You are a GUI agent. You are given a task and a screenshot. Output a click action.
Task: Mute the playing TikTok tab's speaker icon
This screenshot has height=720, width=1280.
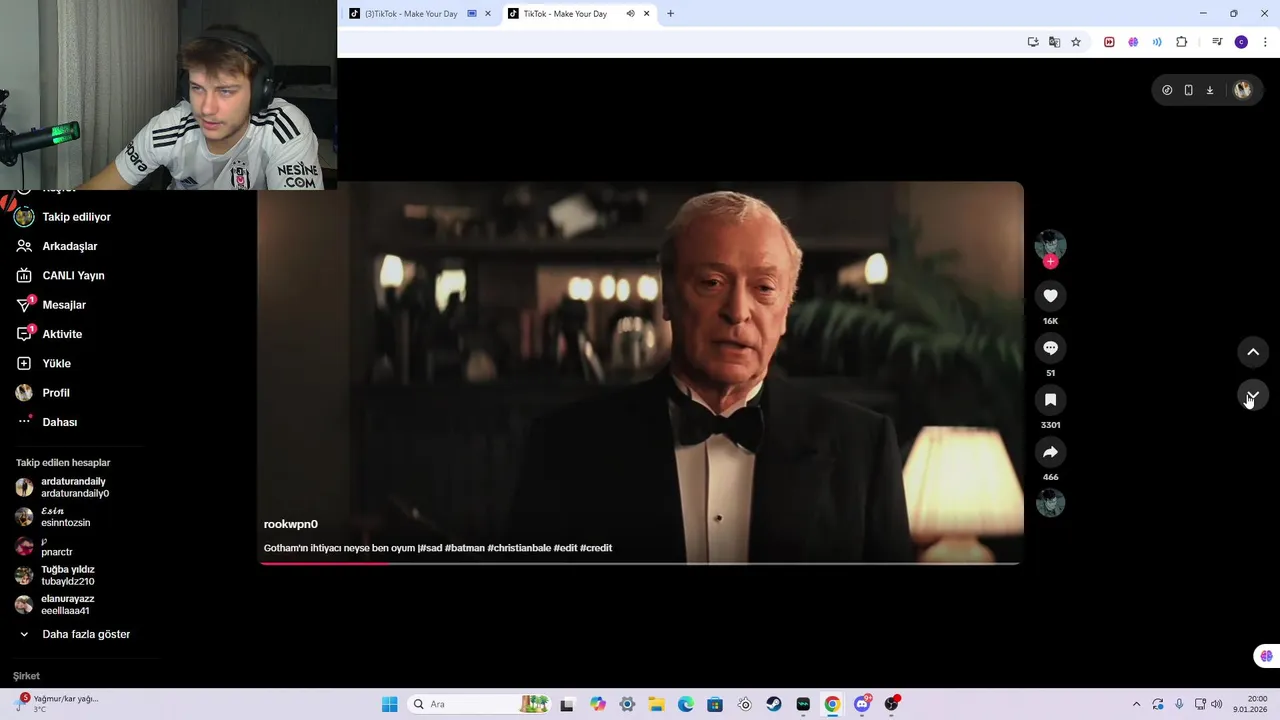point(630,14)
